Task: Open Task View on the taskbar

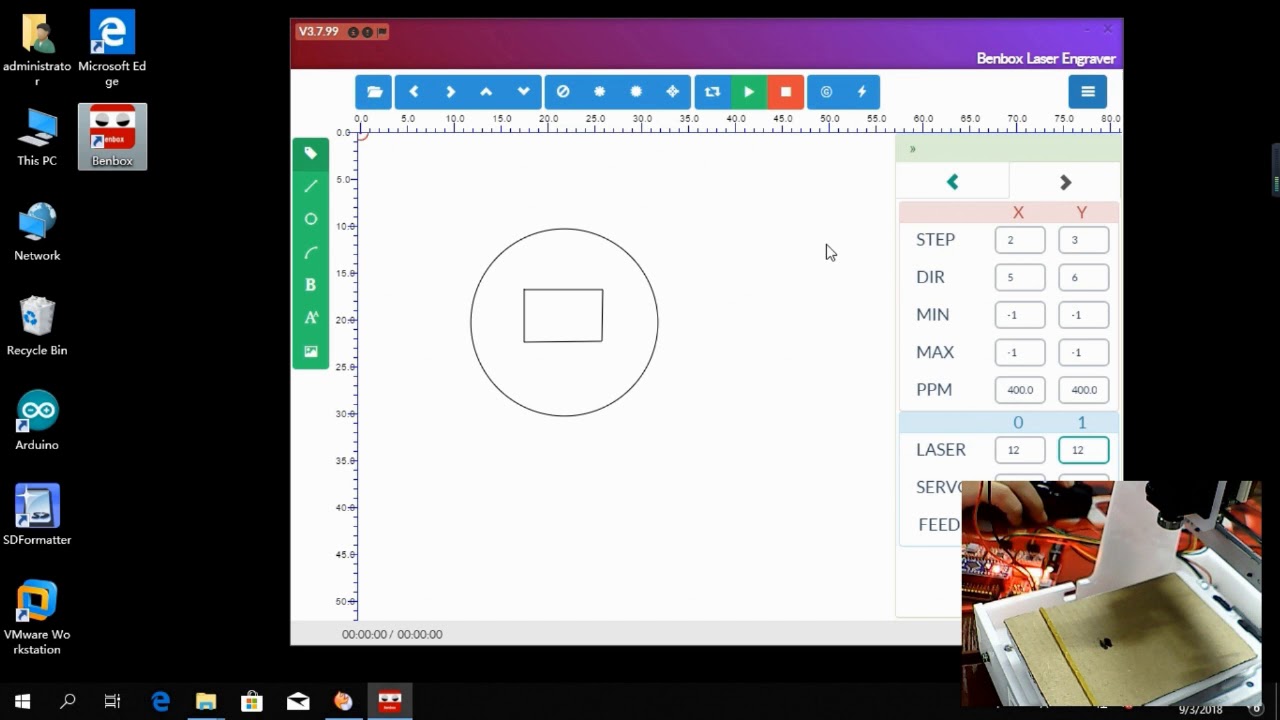Action: pyautogui.click(x=112, y=702)
